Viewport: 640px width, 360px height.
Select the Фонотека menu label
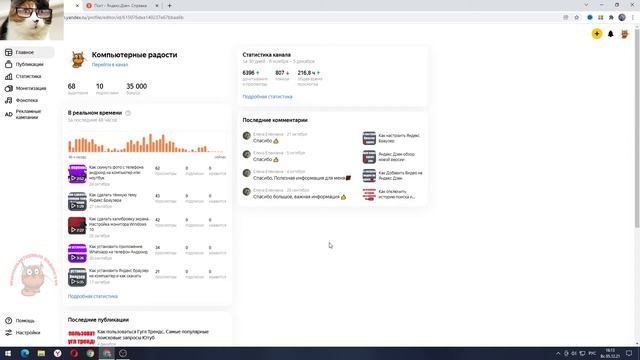[27, 100]
